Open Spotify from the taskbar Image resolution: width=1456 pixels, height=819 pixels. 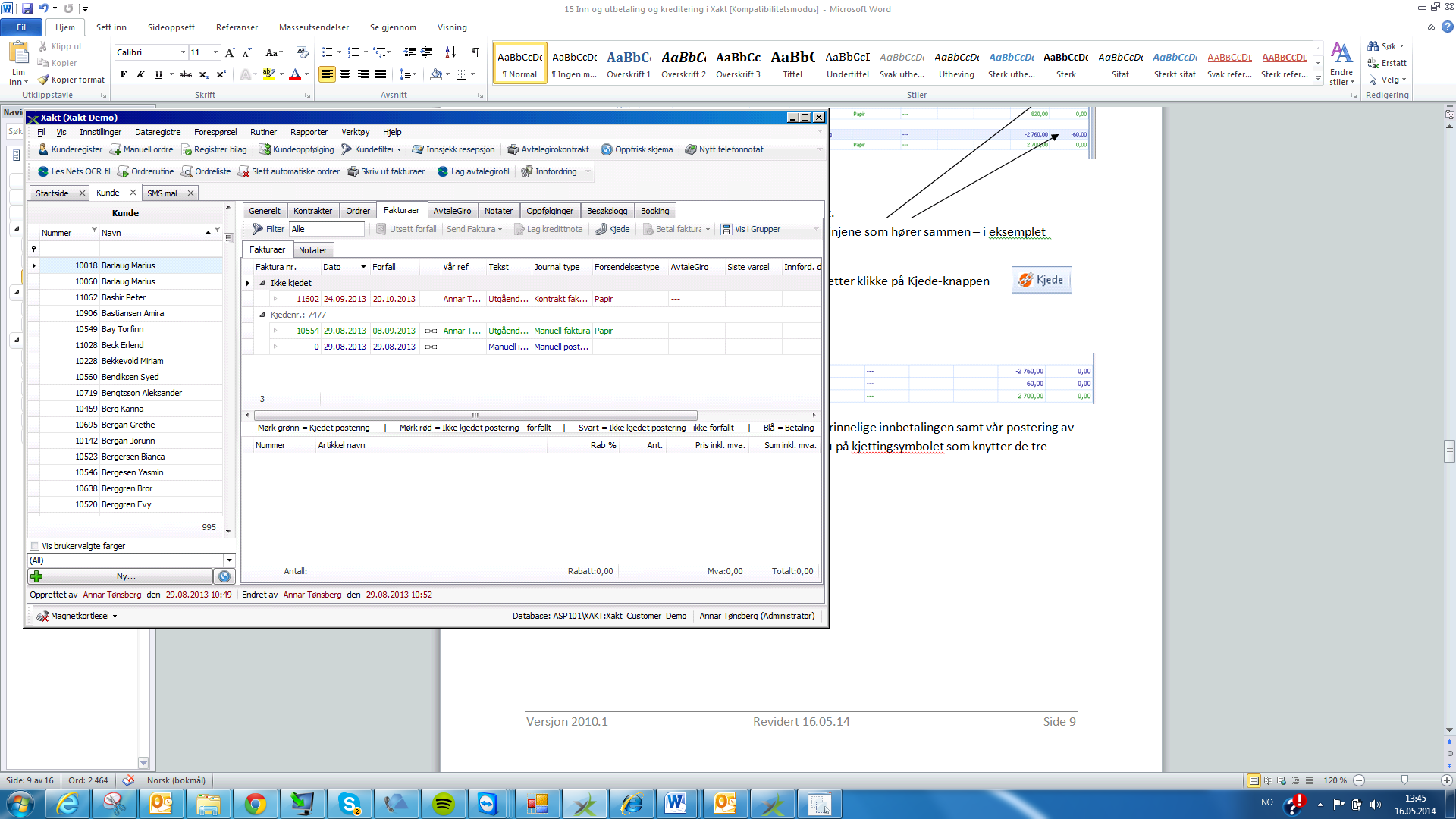click(444, 804)
